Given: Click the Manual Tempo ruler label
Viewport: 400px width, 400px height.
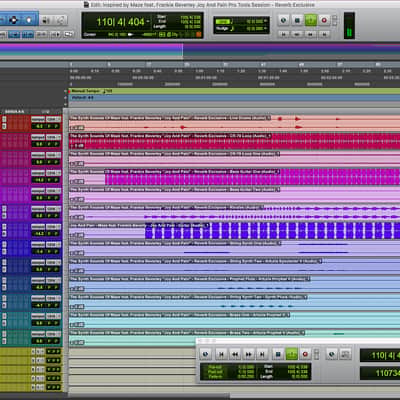Looking at the screenshot, I should (86, 91).
